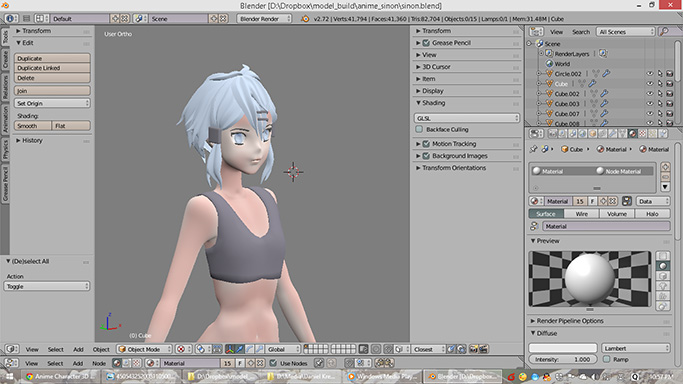Click the wrench modifier icon on Circle.002
Image resolution: width=683 pixels, height=384 pixels.
[606, 74]
